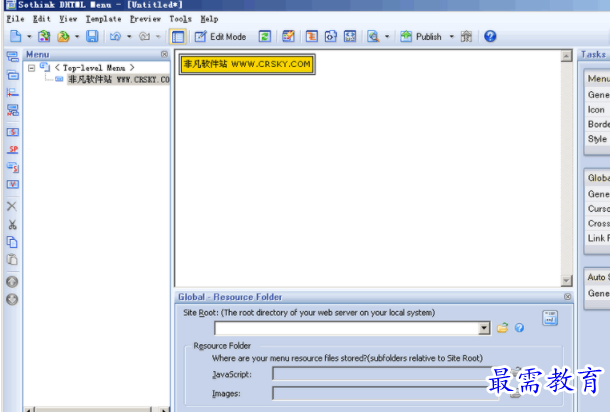The height and width of the screenshot is (412, 610).
Task: Open the Help menu
Action: (209, 19)
